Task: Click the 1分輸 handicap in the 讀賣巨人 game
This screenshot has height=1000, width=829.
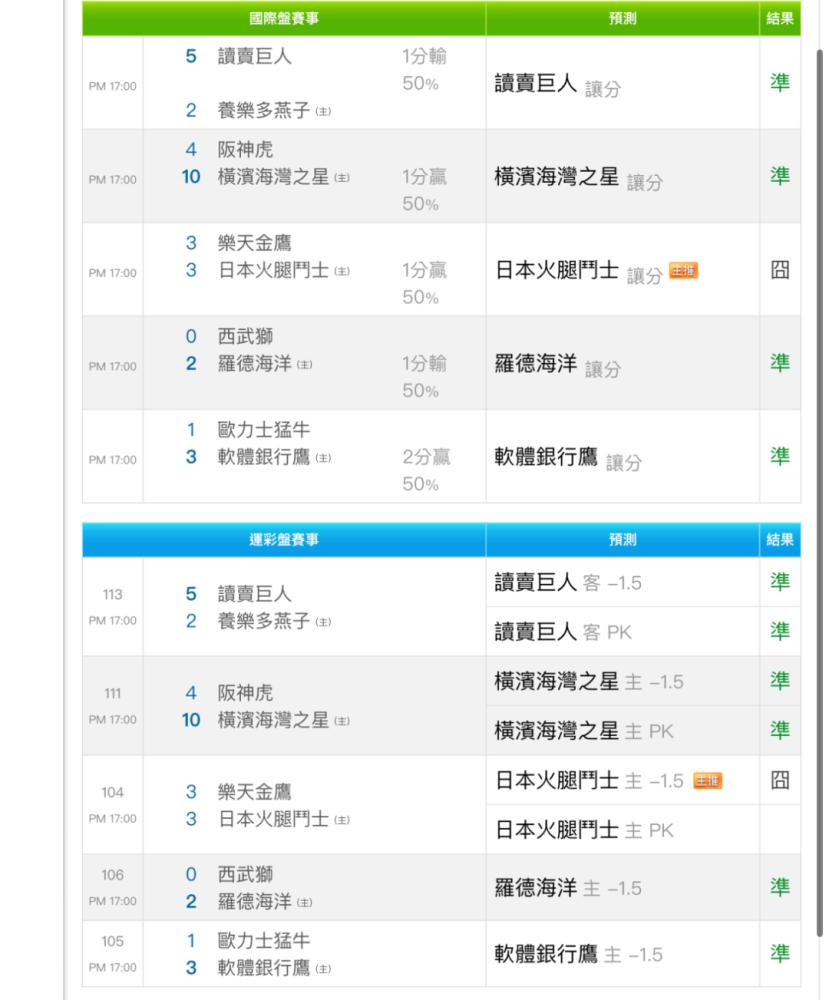Action: 424,57
